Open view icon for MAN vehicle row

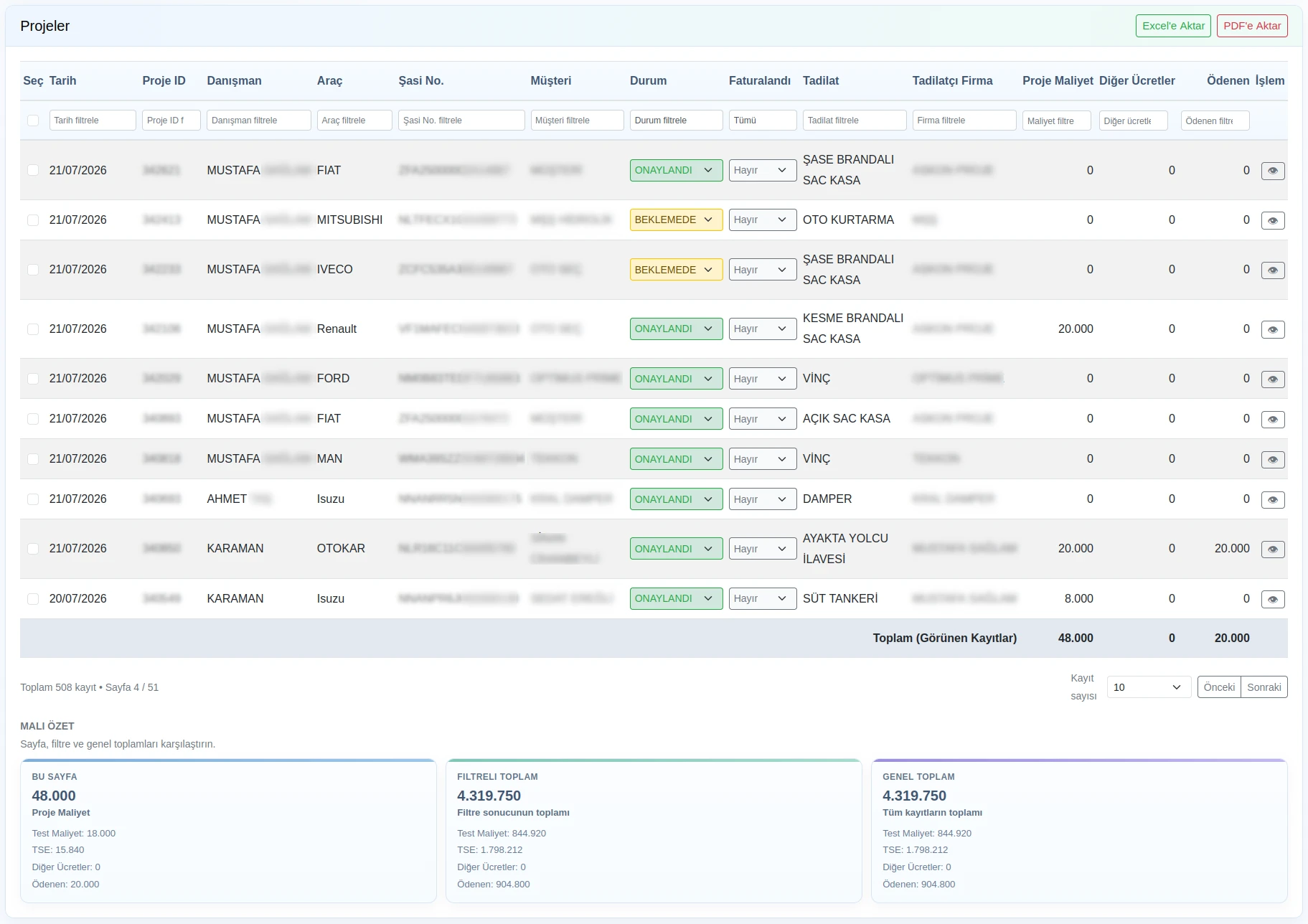pyautogui.click(x=1273, y=460)
